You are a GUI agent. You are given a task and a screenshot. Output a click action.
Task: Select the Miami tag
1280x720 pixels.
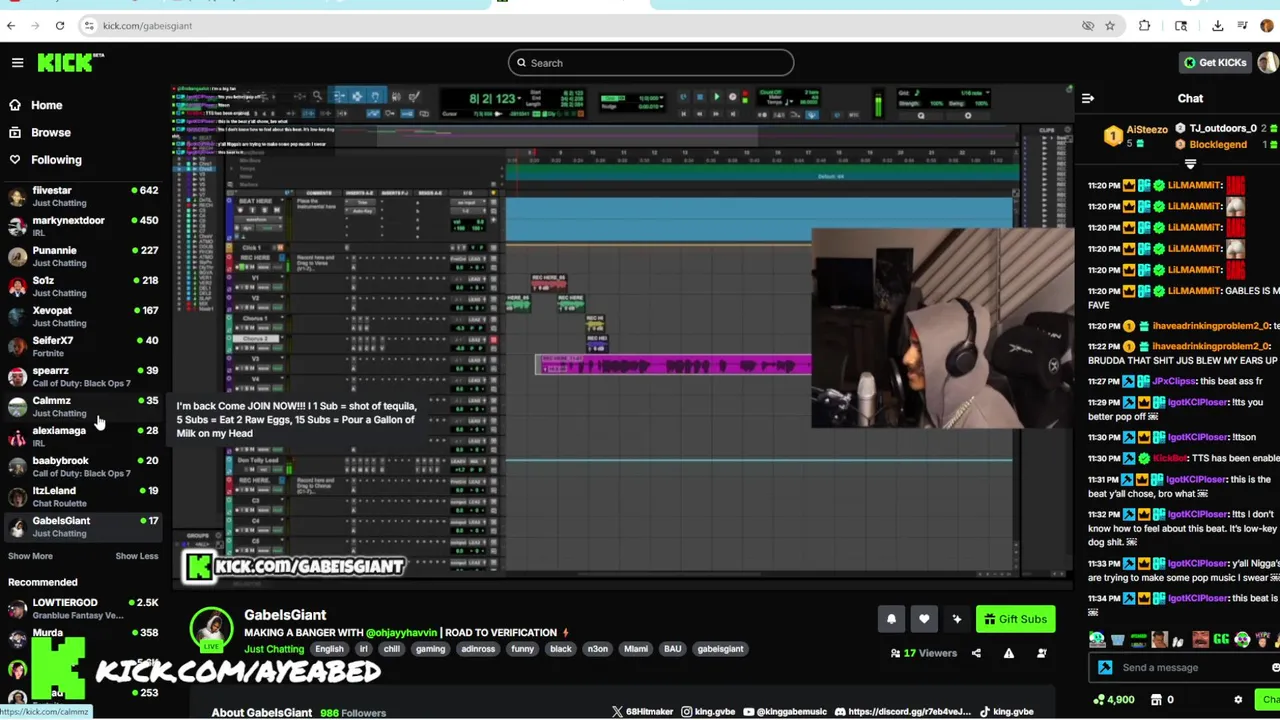point(636,649)
